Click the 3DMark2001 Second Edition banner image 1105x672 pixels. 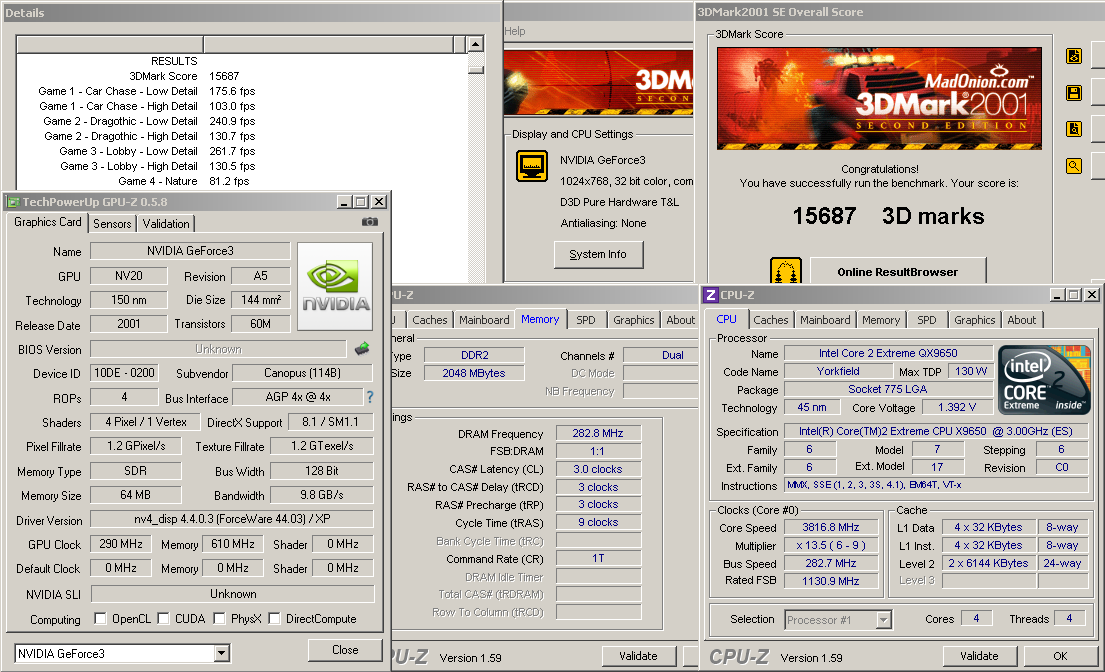[x=879, y=98]
